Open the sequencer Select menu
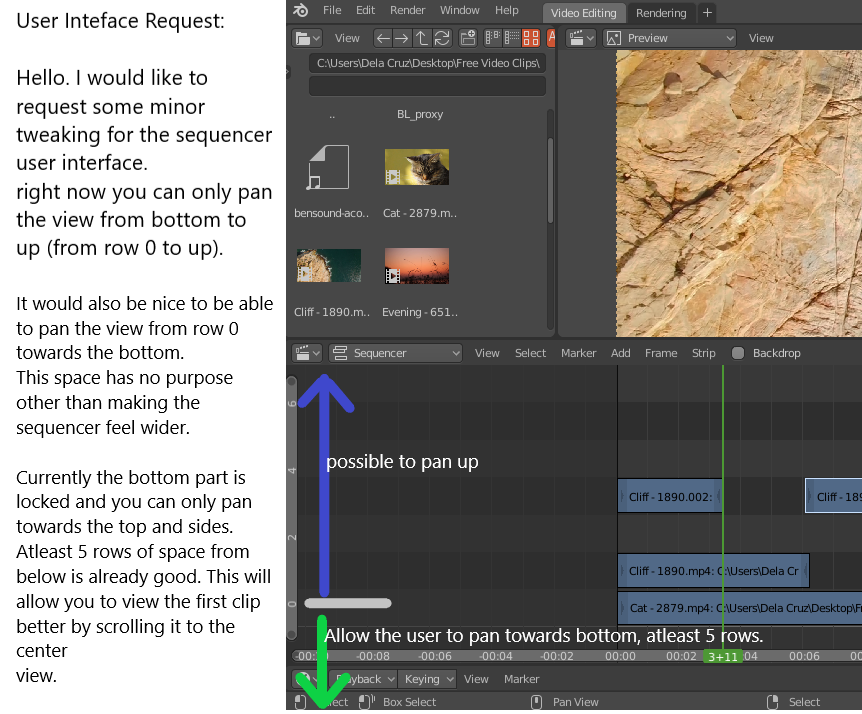The width and height of the screenshot is (862, 714). 530,353
